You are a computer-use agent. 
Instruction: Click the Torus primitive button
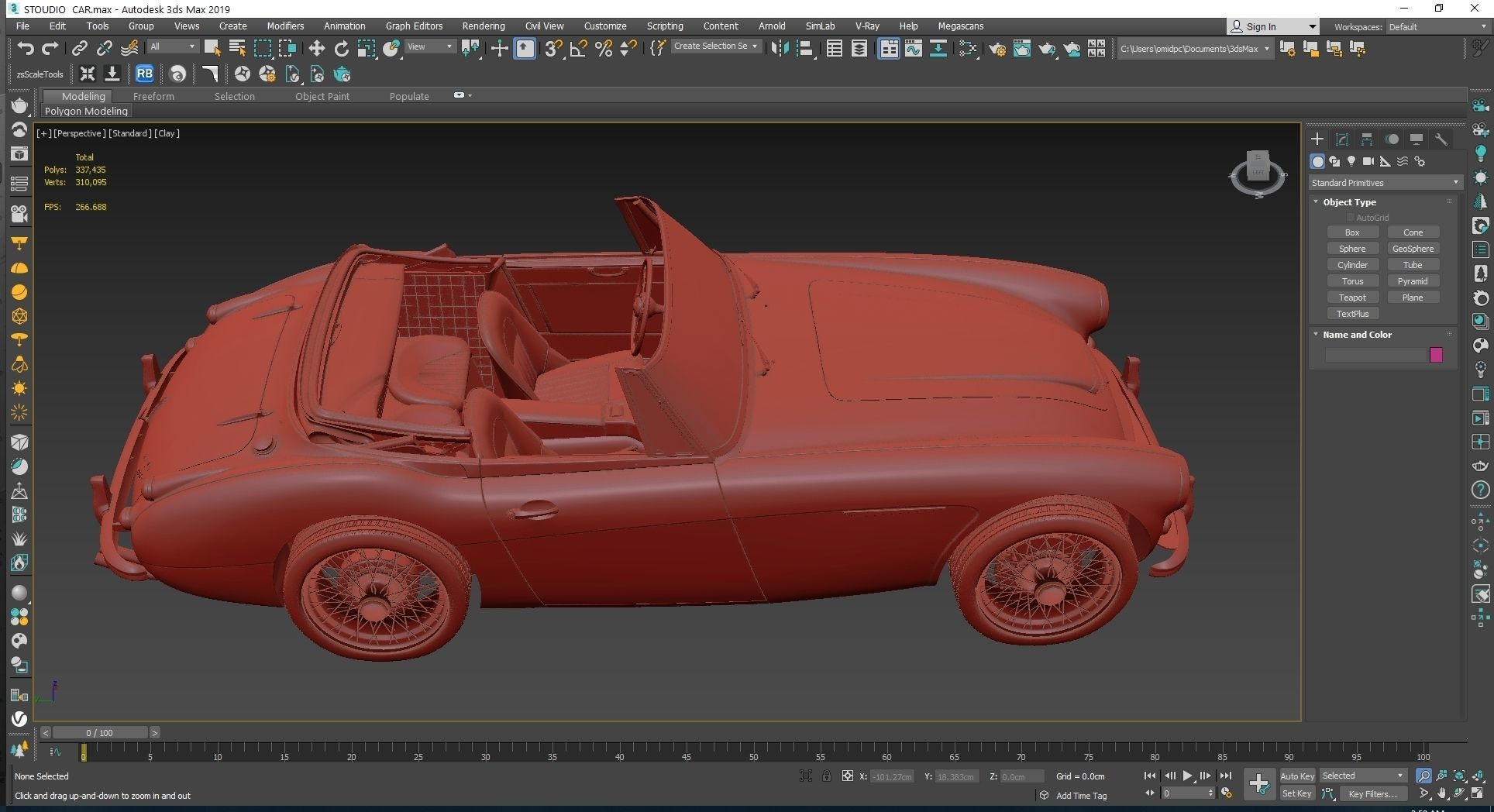1352,281
